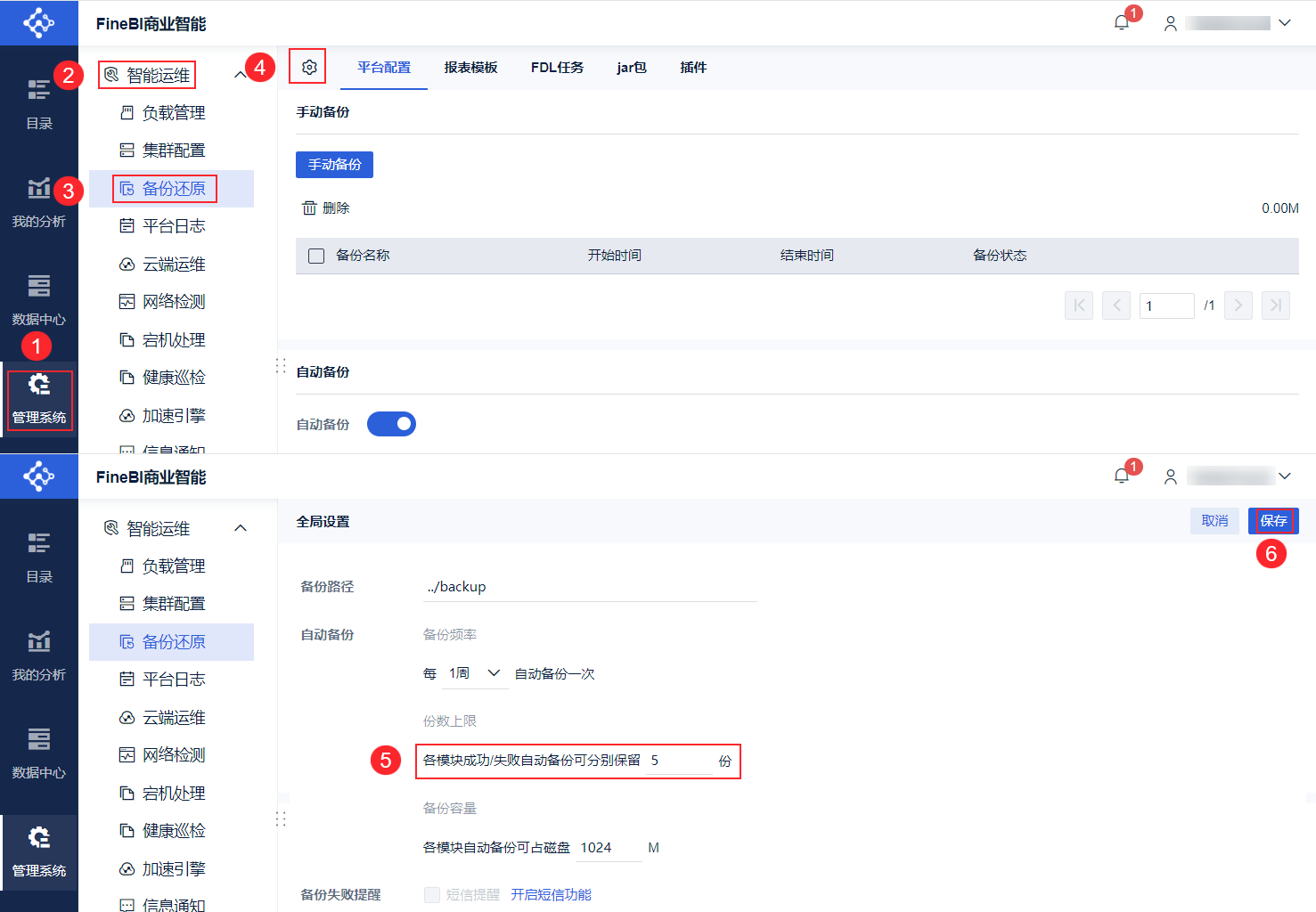Select 健康巡检 in the 全局设置 page menu
This screenshot has width=1316, height=912.
[171, 831]
